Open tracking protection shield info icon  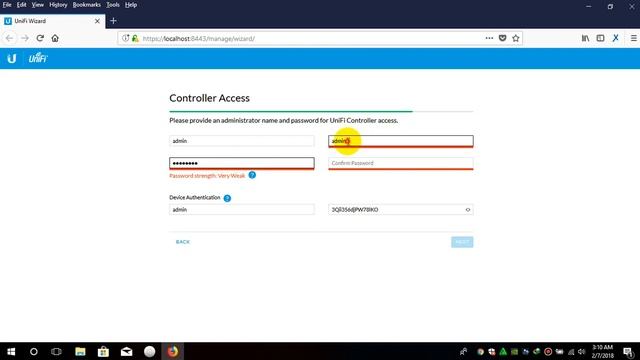[x=126, y=38]
